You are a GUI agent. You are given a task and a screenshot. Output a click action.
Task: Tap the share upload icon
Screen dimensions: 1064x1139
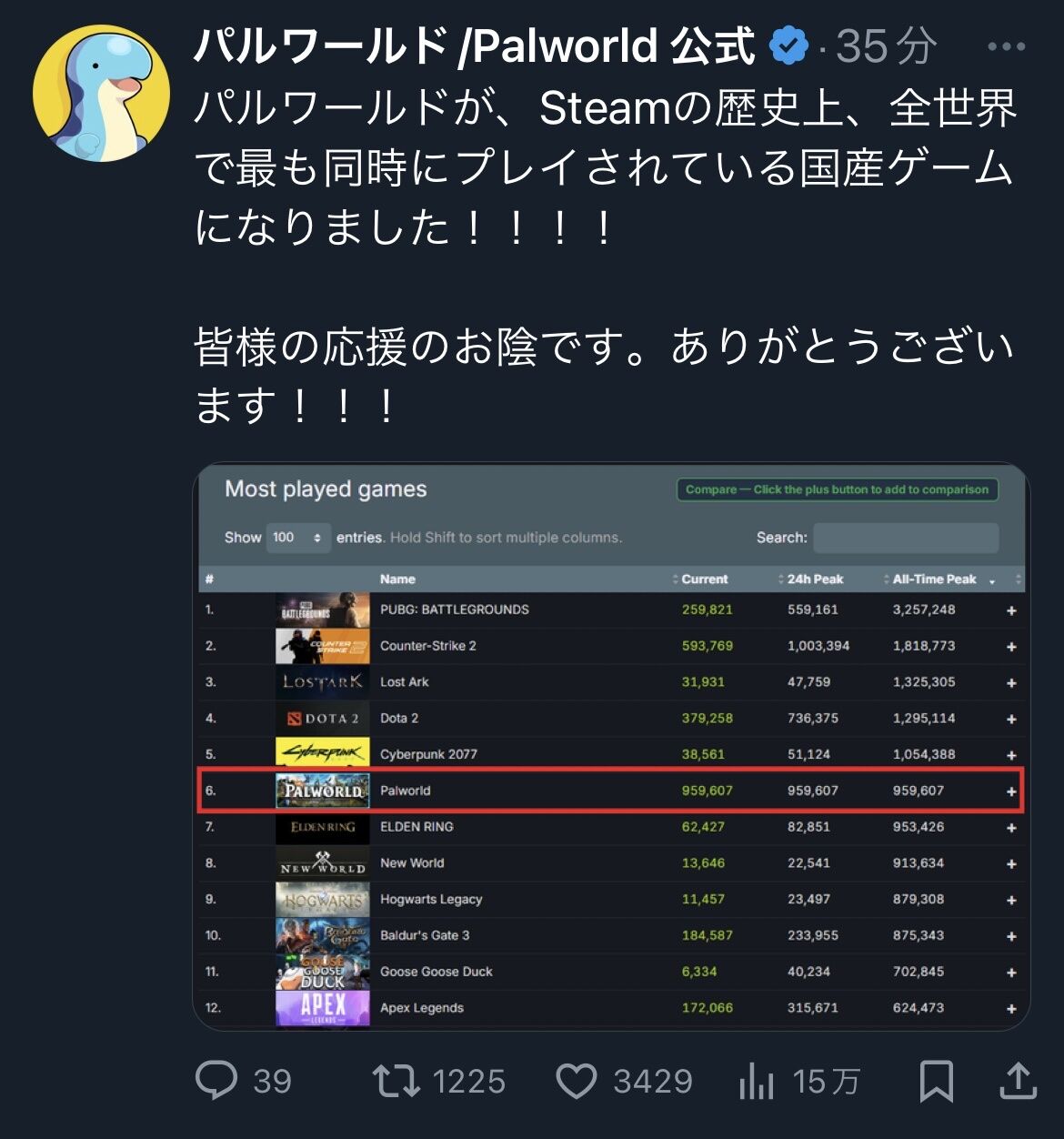coord(1019,1080)
